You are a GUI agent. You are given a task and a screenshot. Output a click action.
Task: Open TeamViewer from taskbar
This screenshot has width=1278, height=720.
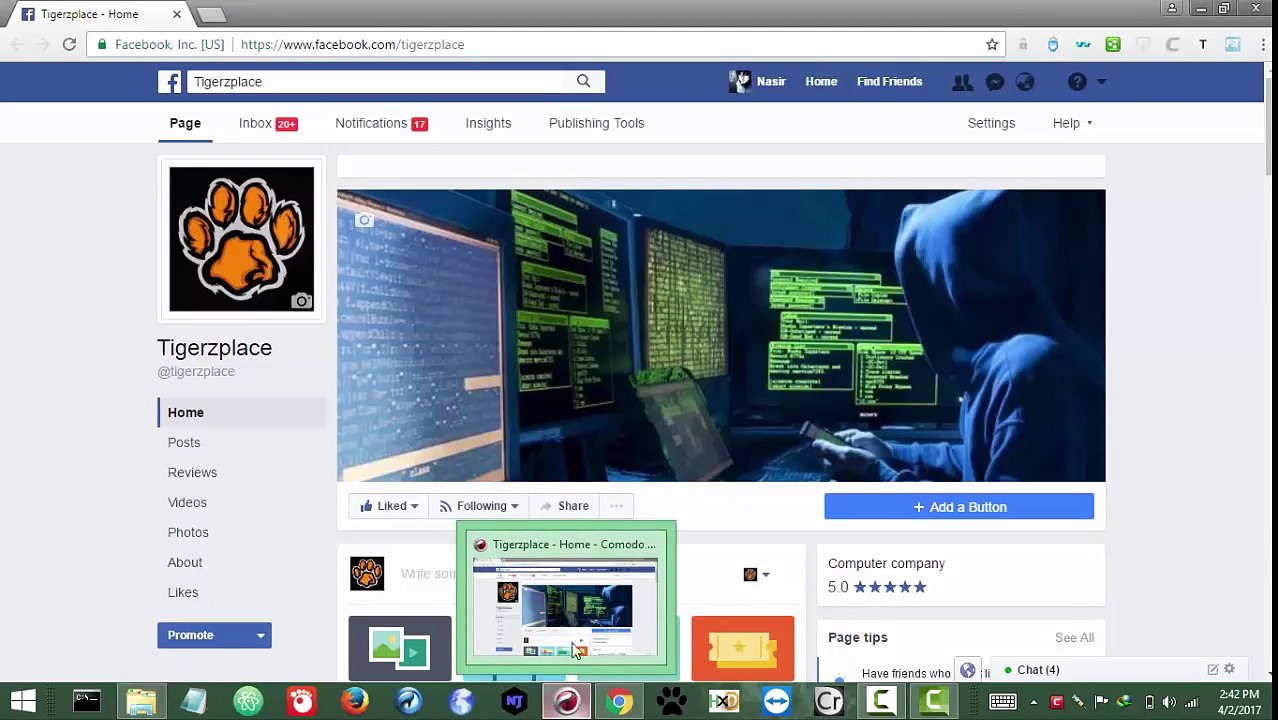pyautogui.click(x=777, y=701)
